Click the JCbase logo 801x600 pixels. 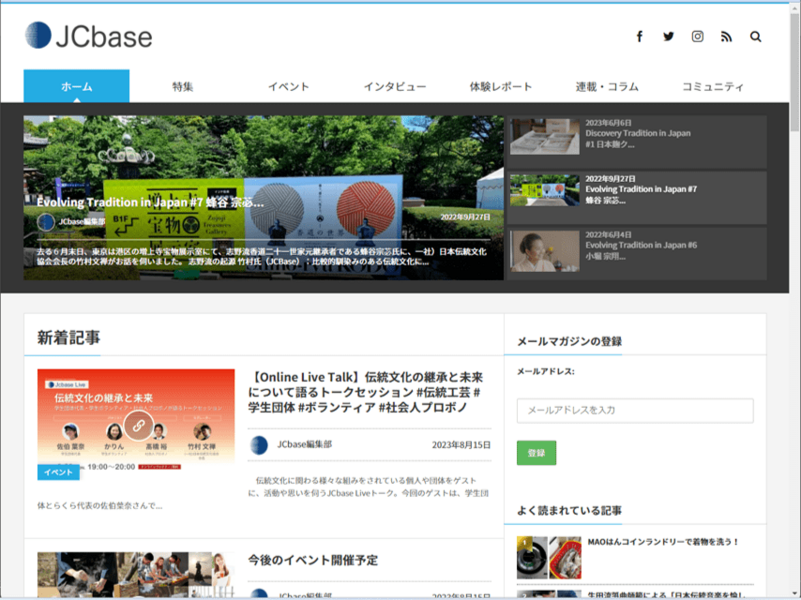pos(89,37)
